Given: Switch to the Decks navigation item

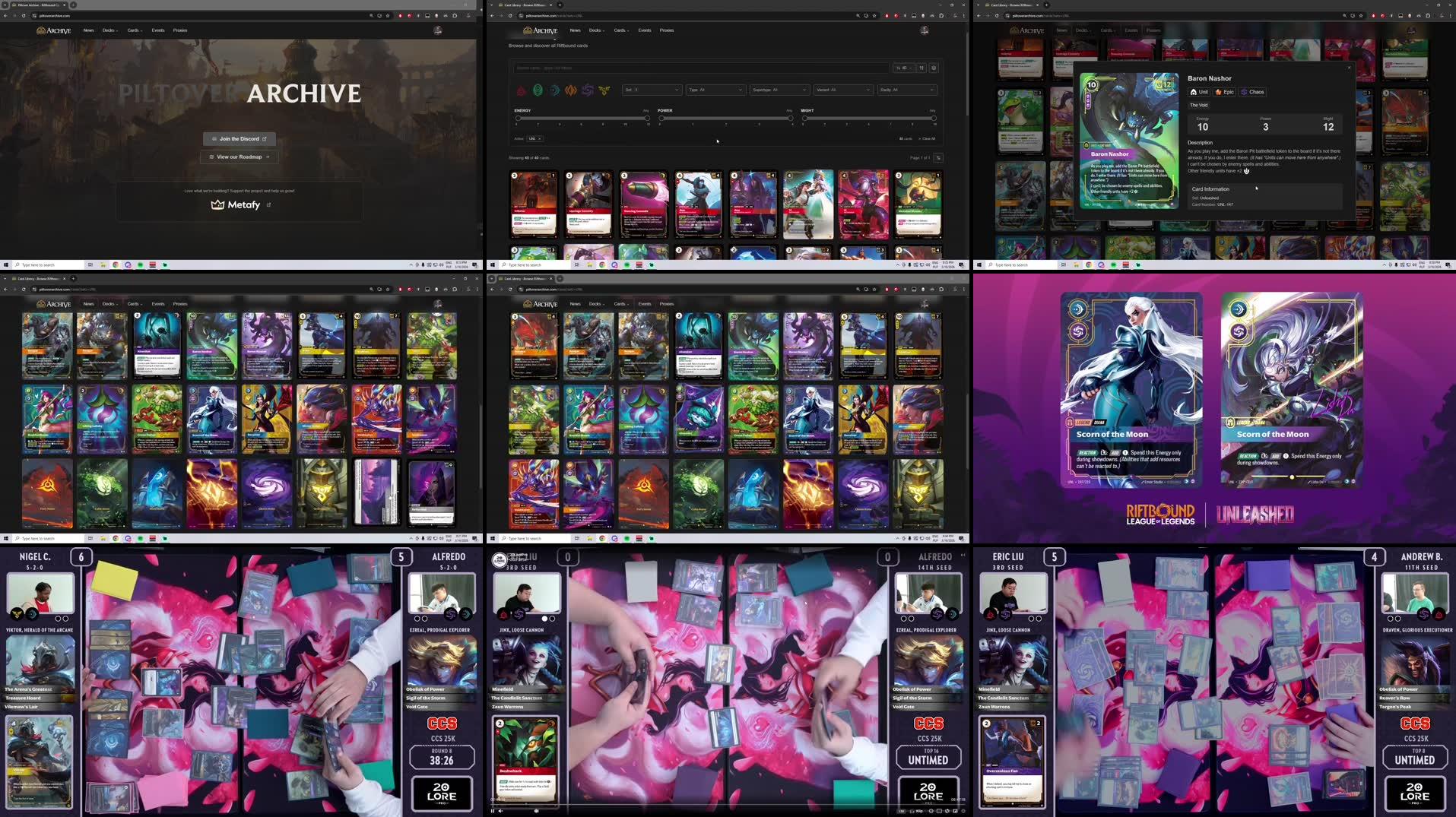Looking at the screenshot, I should (x=595, y=30).
